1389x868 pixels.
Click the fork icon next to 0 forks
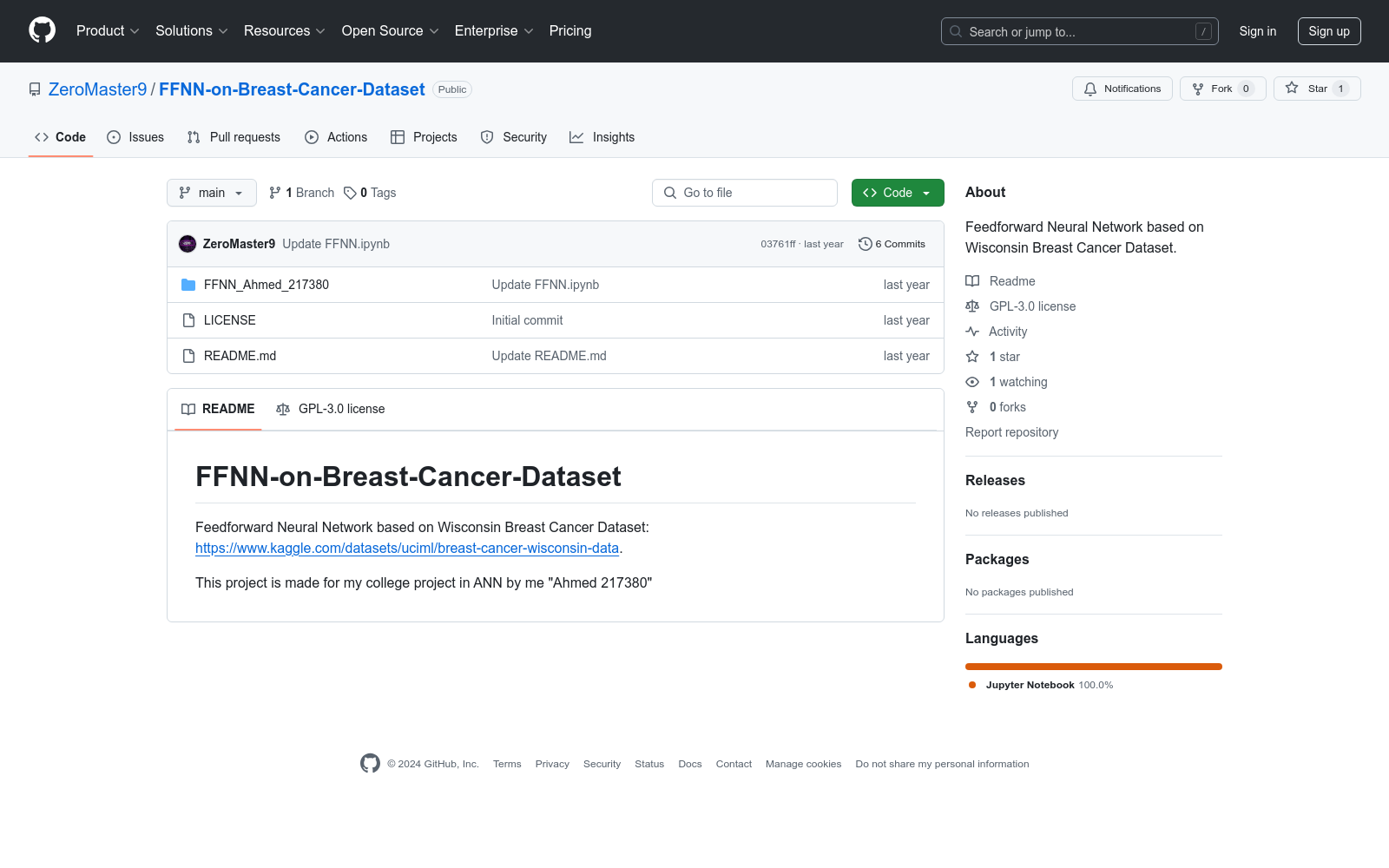[x=972, y=407]
